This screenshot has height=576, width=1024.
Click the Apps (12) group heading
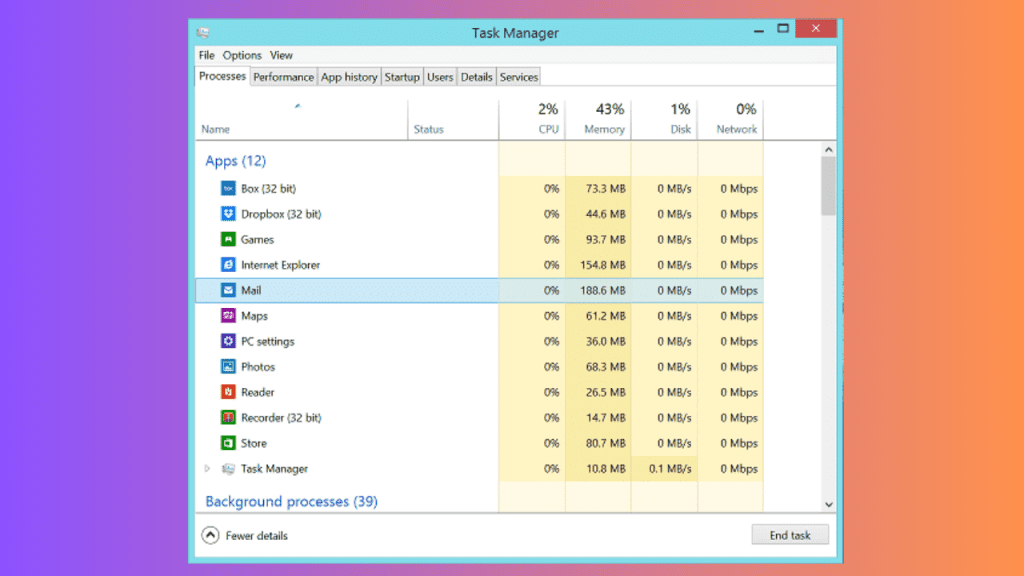click(x=236, y=161)
